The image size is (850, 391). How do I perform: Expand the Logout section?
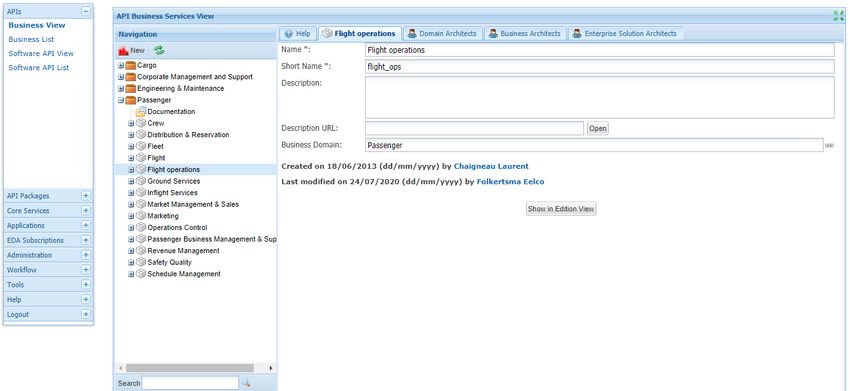(x=86, y=314)
